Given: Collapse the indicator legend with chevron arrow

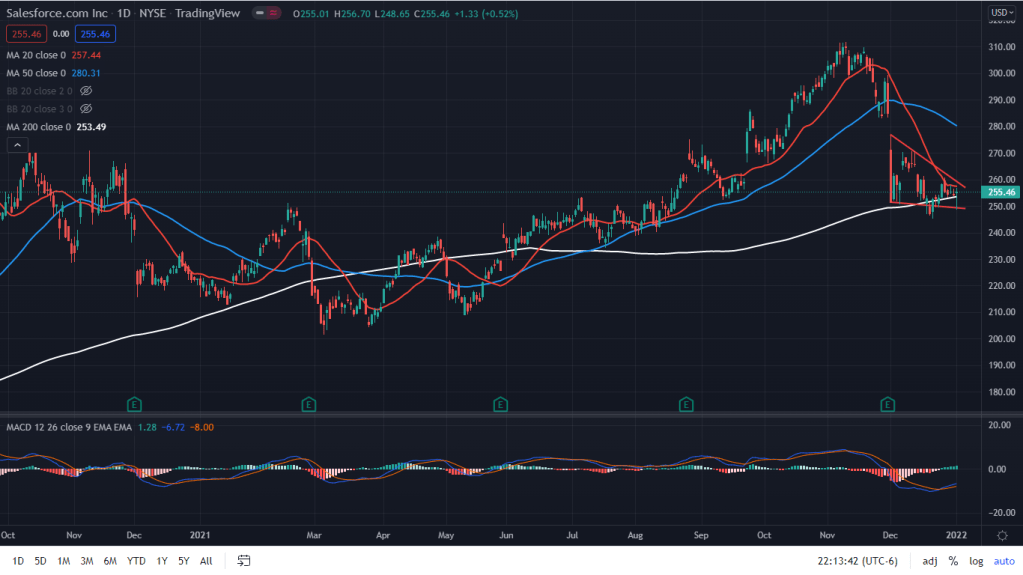Looking at the screenshot, I should pyautogui.click(x=17, y=145).
